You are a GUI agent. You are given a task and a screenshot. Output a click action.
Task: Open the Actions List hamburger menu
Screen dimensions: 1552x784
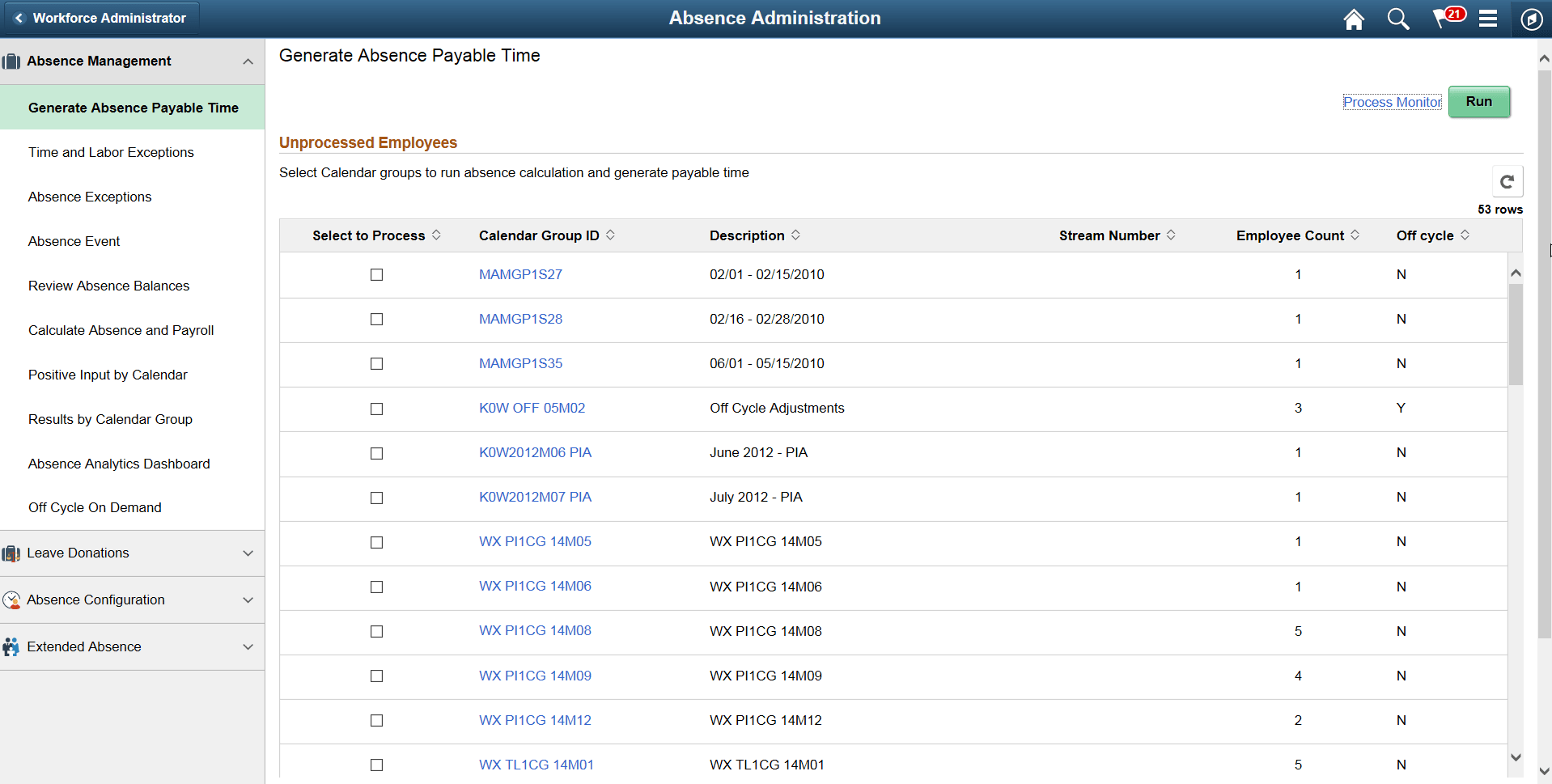pyautogui.click(x=1488, y=19)
